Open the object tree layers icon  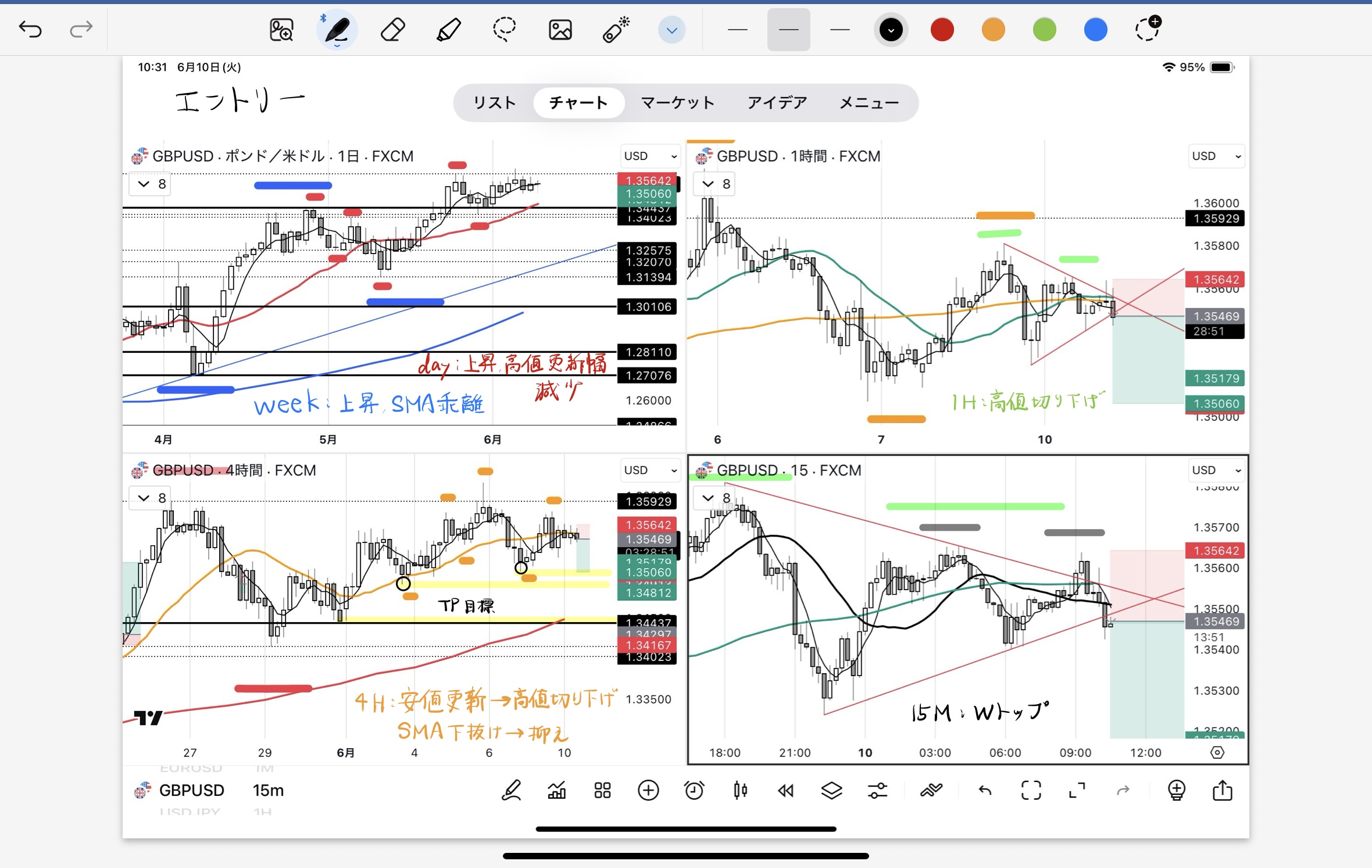pos(831,791)
